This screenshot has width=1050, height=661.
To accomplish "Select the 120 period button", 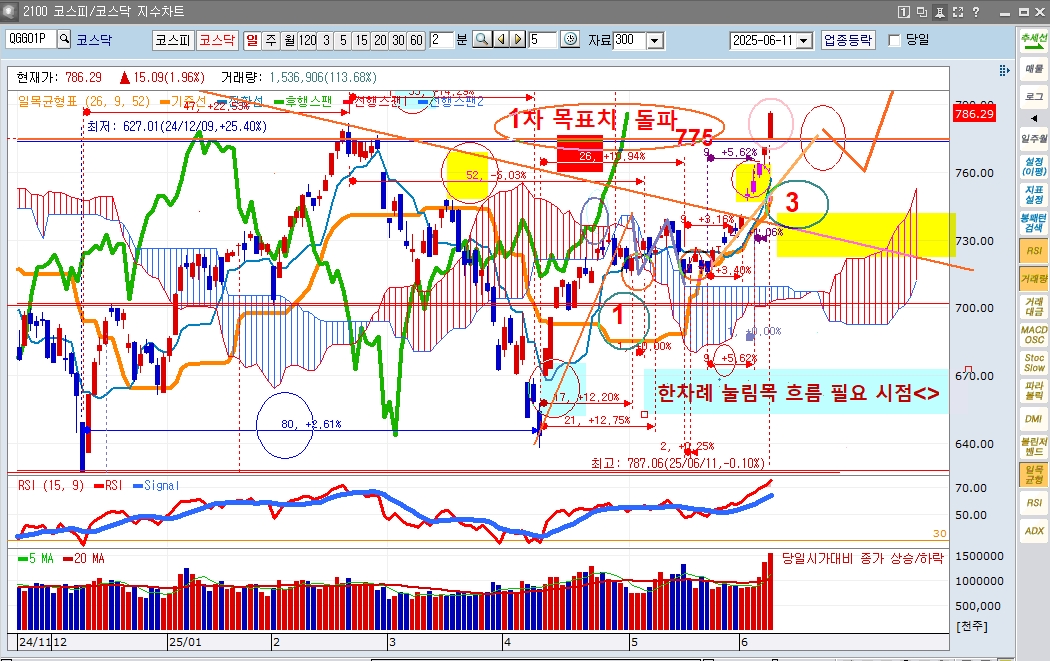I will coord(307,40).
